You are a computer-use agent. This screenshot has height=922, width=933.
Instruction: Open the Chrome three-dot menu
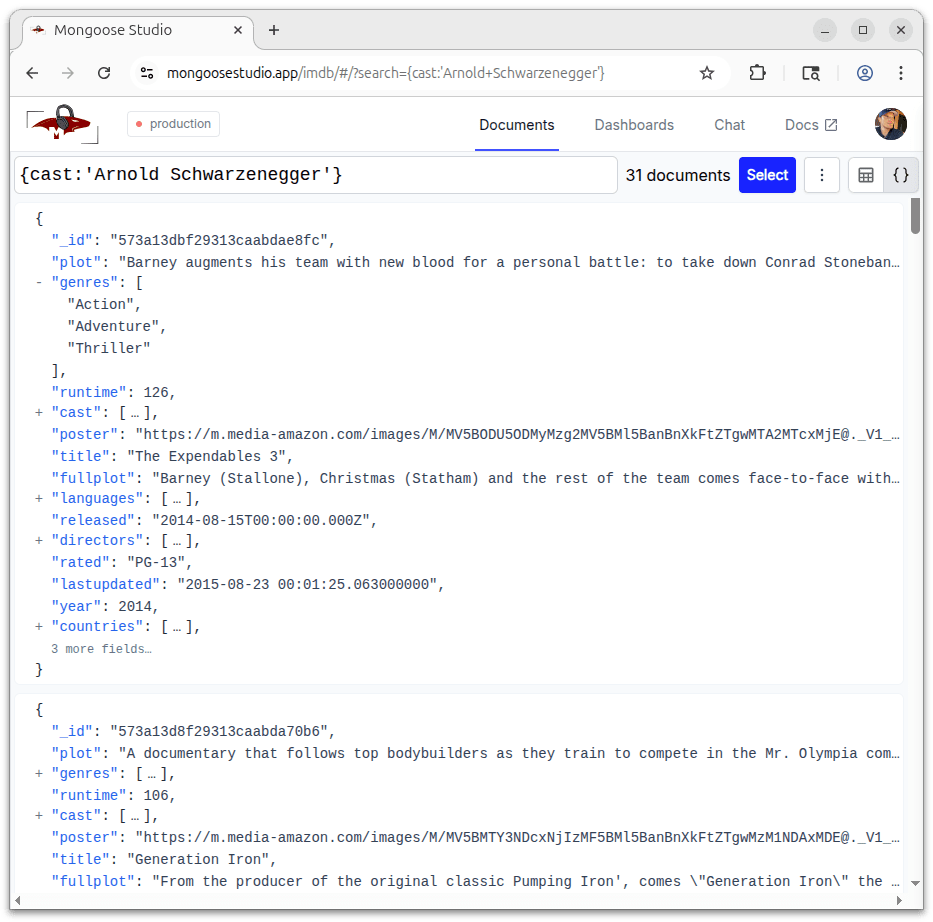click(901, 73)
